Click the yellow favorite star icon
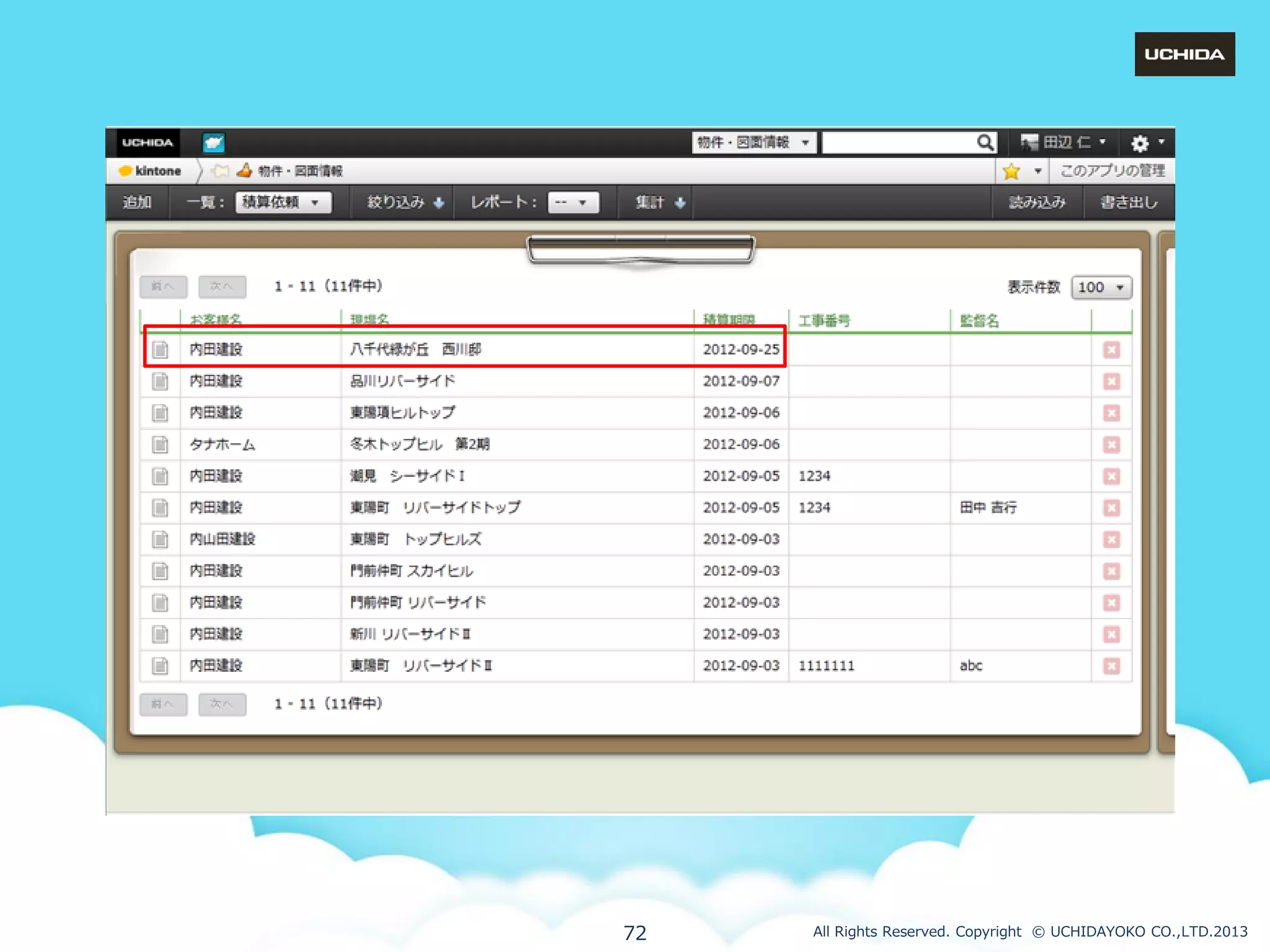1270x952 pixels. [1011, 171]
